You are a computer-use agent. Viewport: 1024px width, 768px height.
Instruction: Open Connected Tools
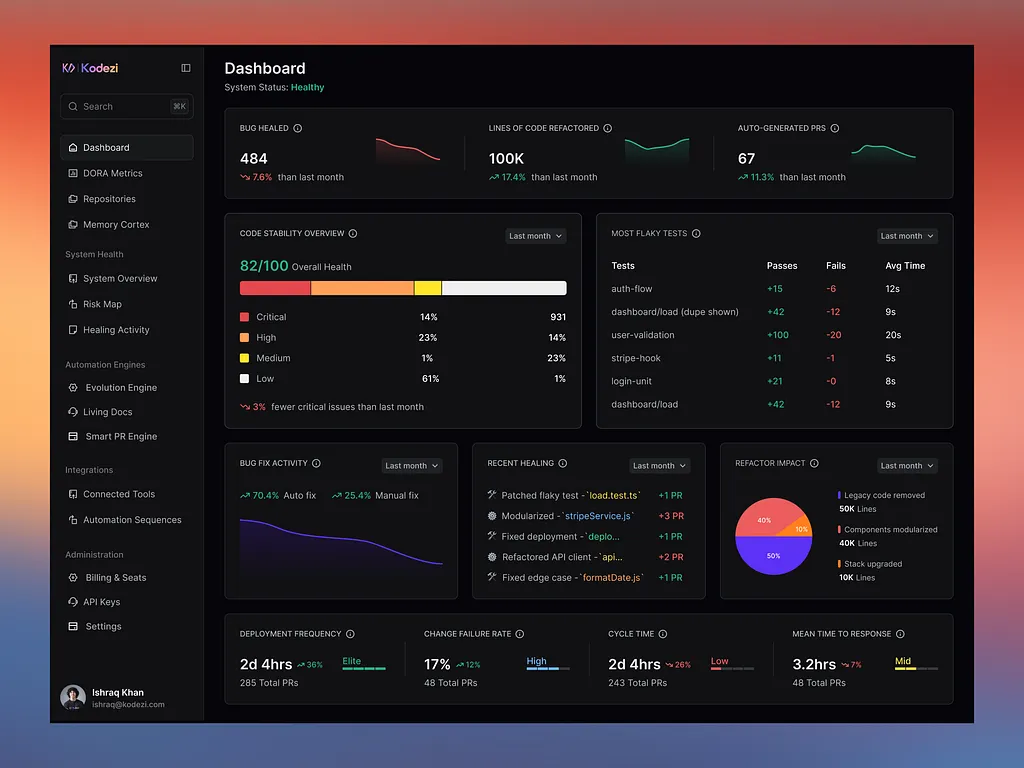click(x=127, y=494)
